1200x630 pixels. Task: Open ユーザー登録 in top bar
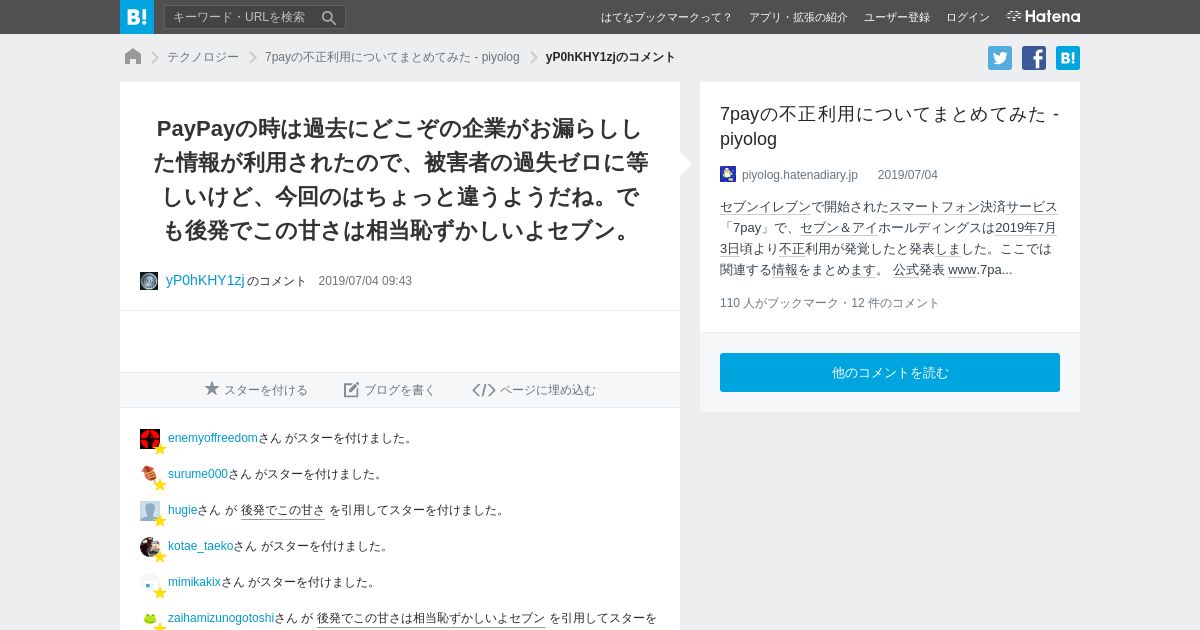pyautogui.click(x=897, y=17)
